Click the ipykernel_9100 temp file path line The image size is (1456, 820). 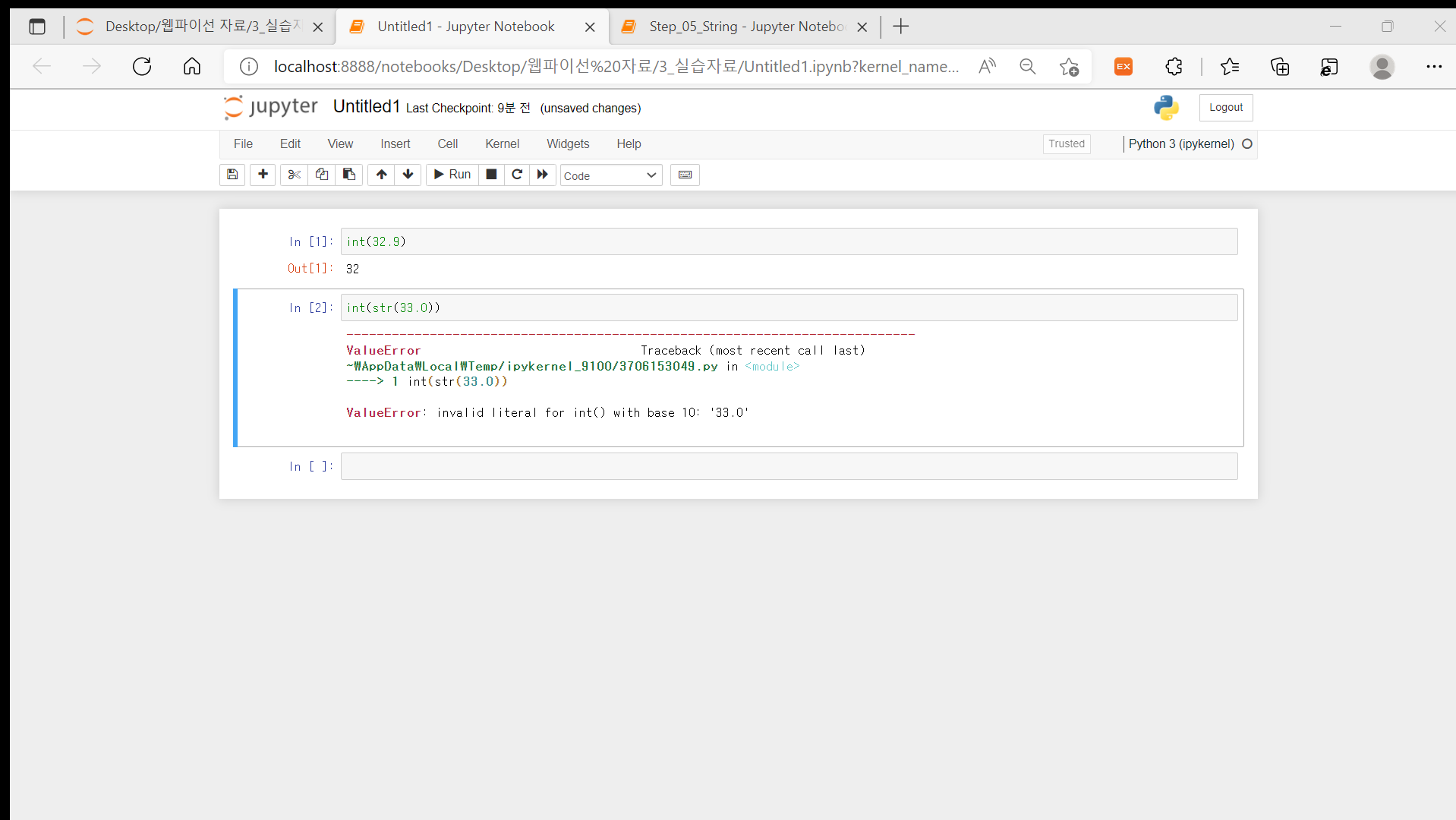[572, 367]
